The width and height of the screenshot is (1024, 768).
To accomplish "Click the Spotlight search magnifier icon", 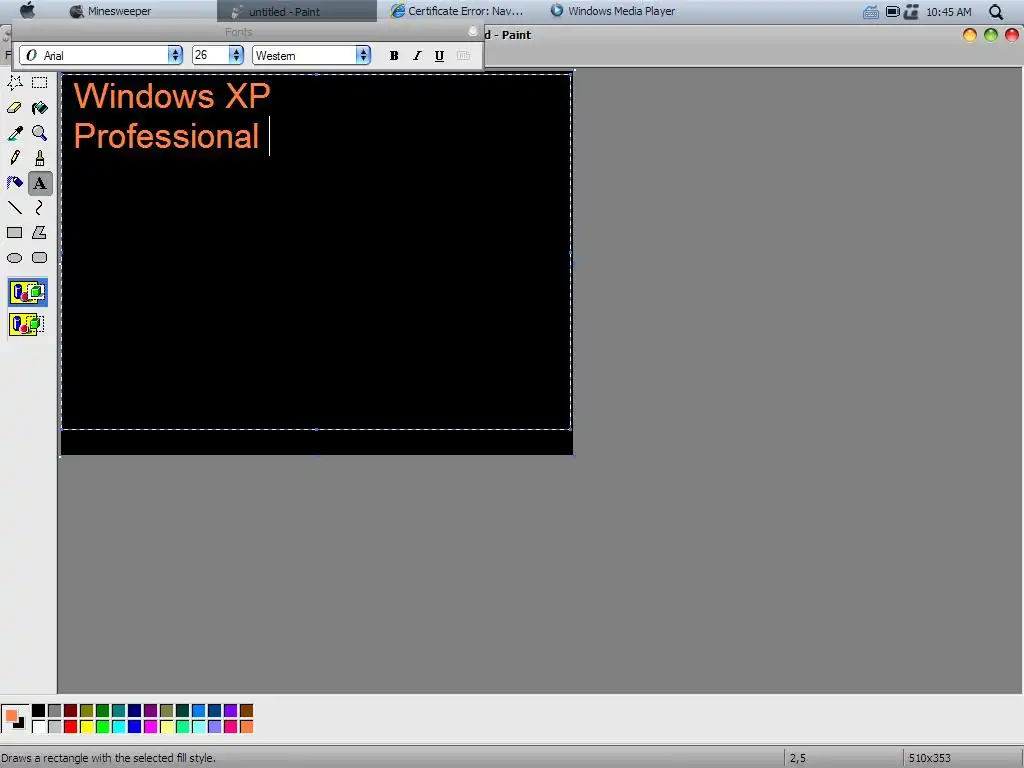I will pos(995,12).
